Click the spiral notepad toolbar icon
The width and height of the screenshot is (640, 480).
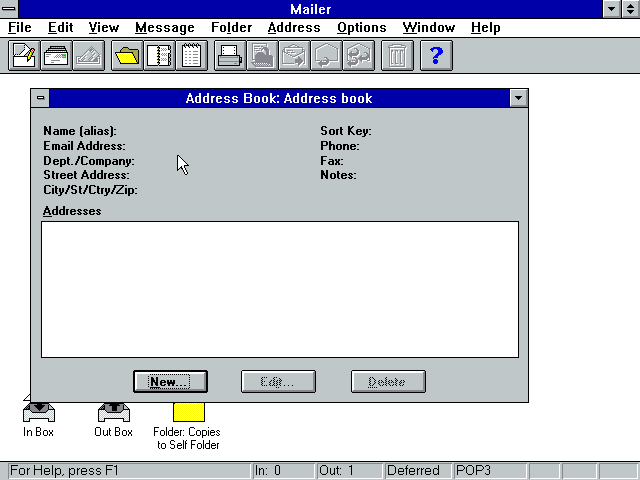[x=192, y=56]
